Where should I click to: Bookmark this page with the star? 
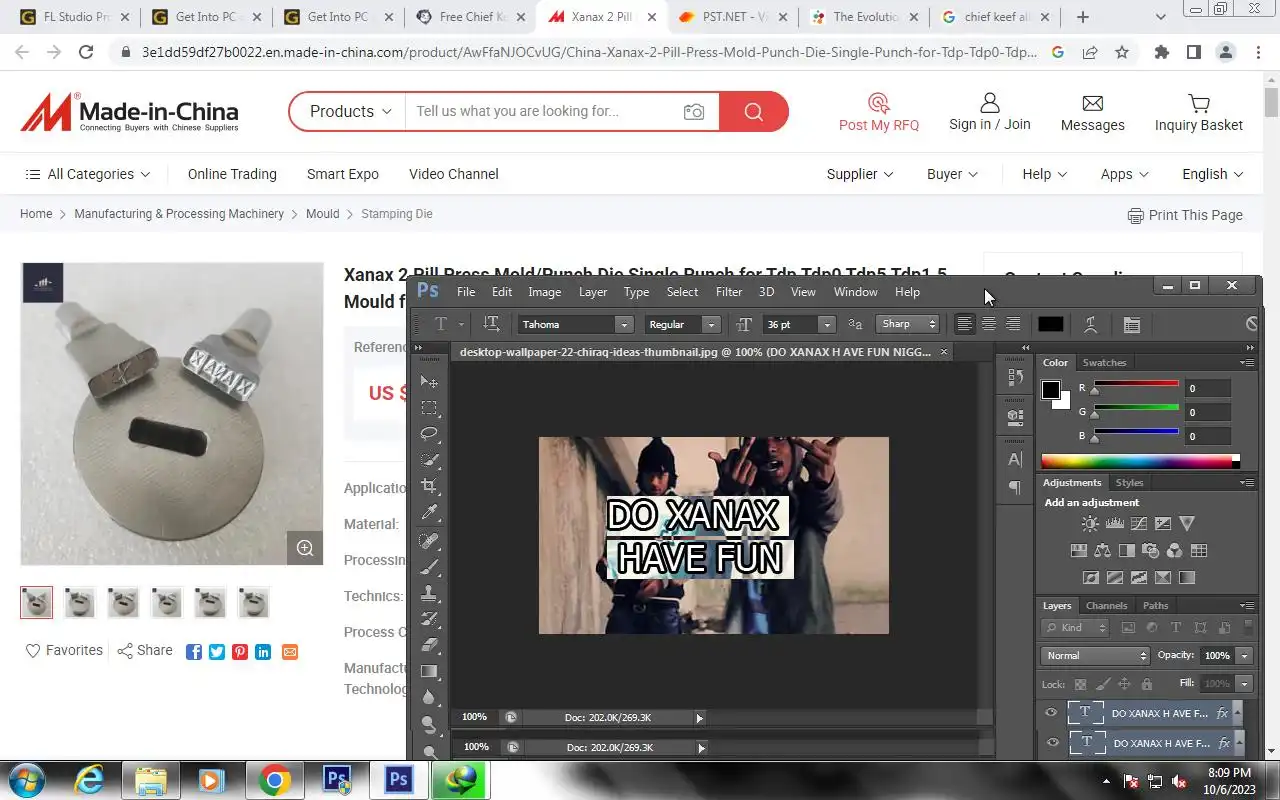(1122, 52)
